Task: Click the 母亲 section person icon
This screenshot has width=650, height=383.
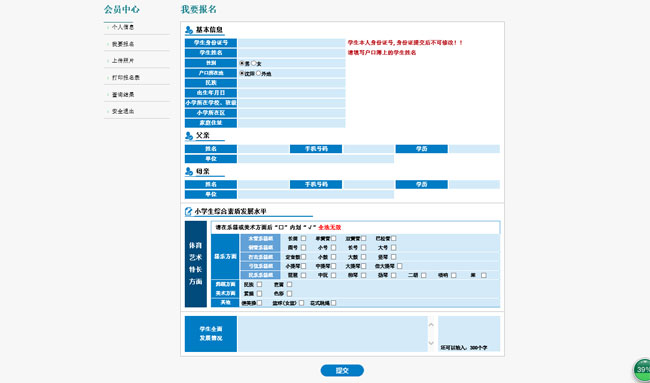Action: 189,171
